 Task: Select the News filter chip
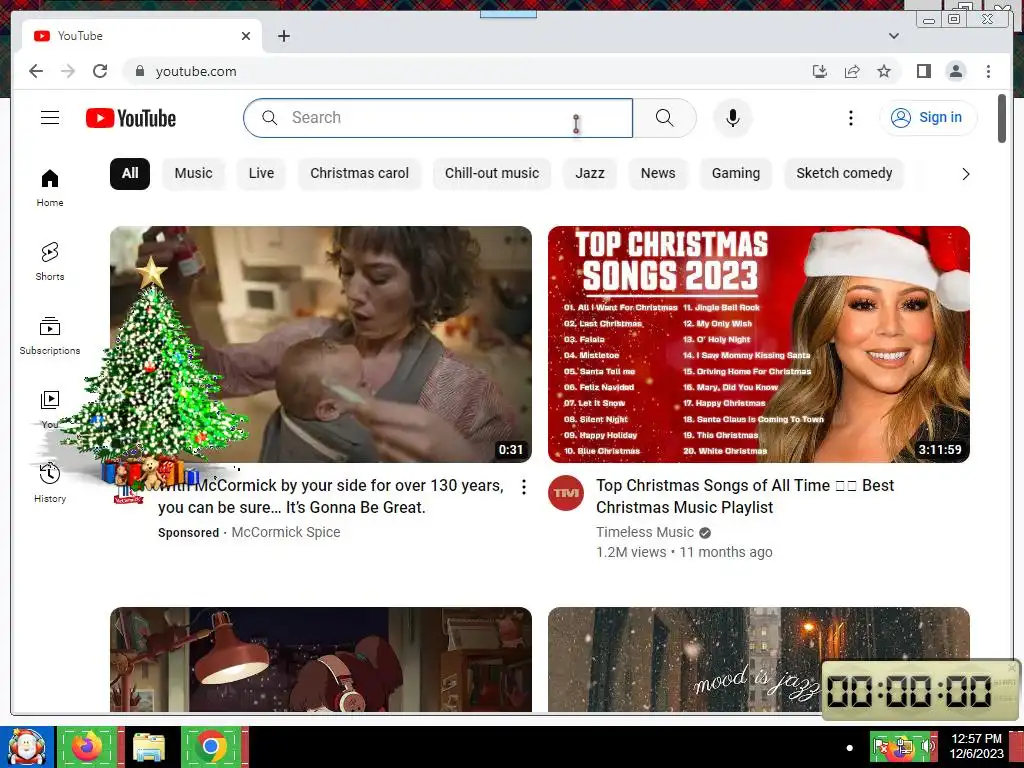tap(658, 174)
